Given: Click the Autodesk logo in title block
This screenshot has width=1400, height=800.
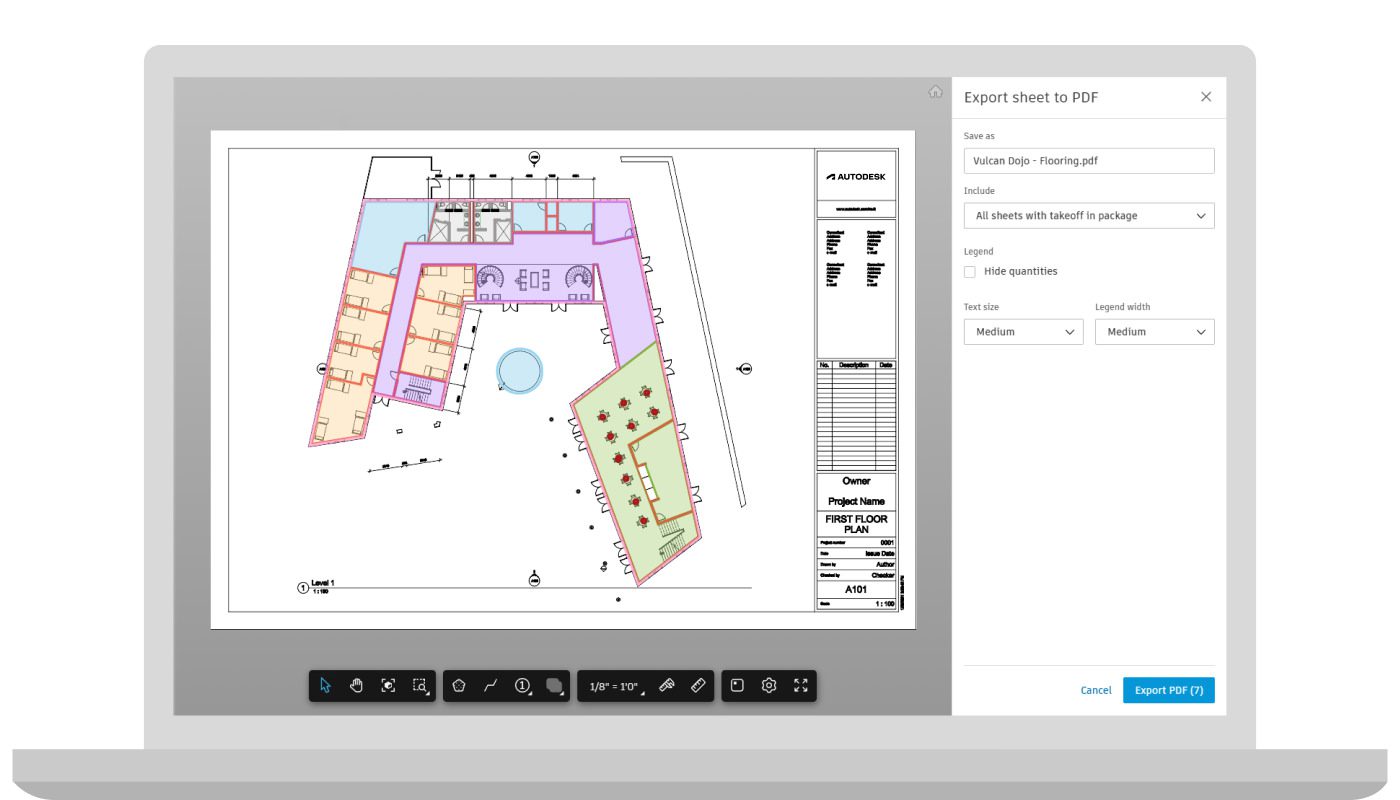Looking at the screenshot, I should point(856,177).
